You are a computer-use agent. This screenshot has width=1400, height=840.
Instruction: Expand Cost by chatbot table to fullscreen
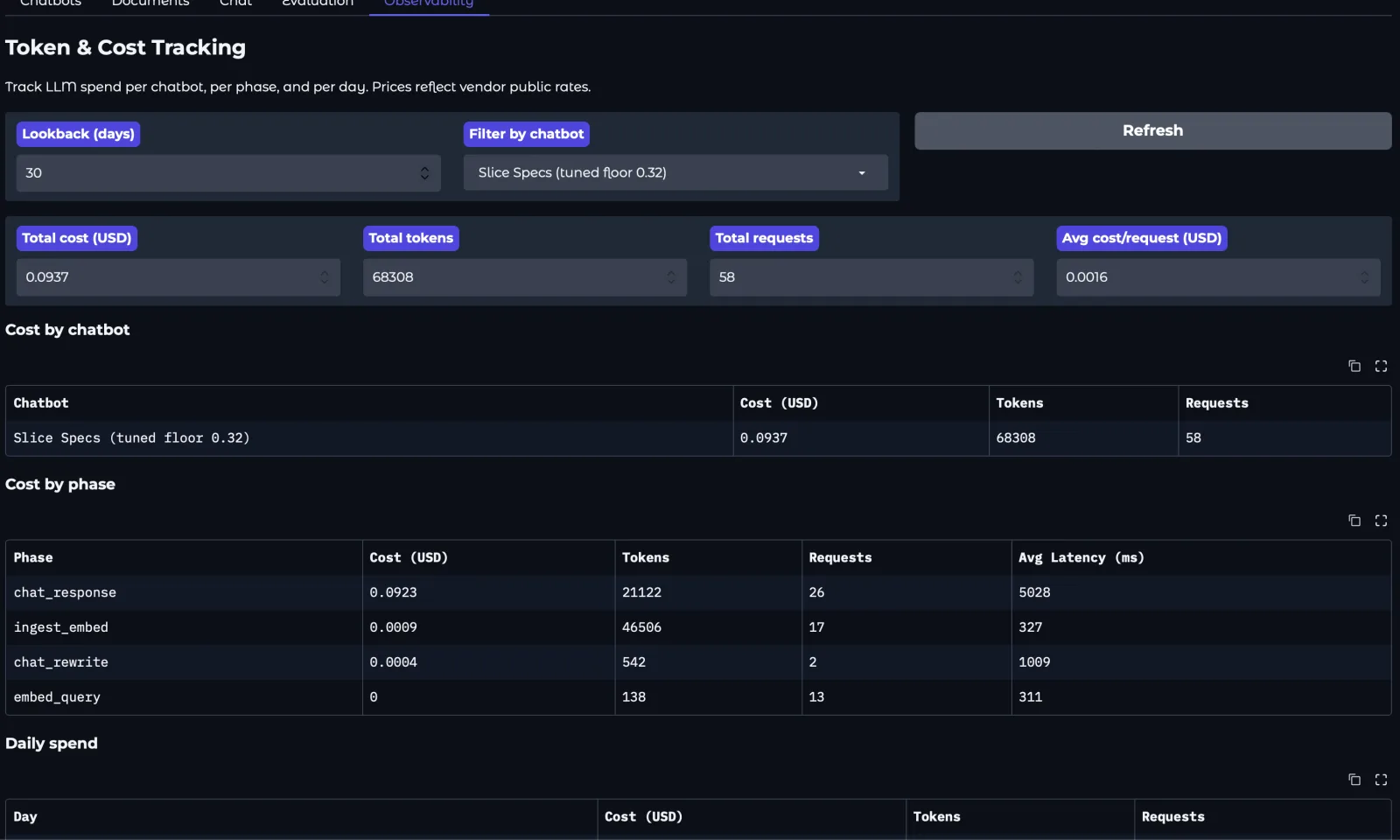click(1381, 366)
